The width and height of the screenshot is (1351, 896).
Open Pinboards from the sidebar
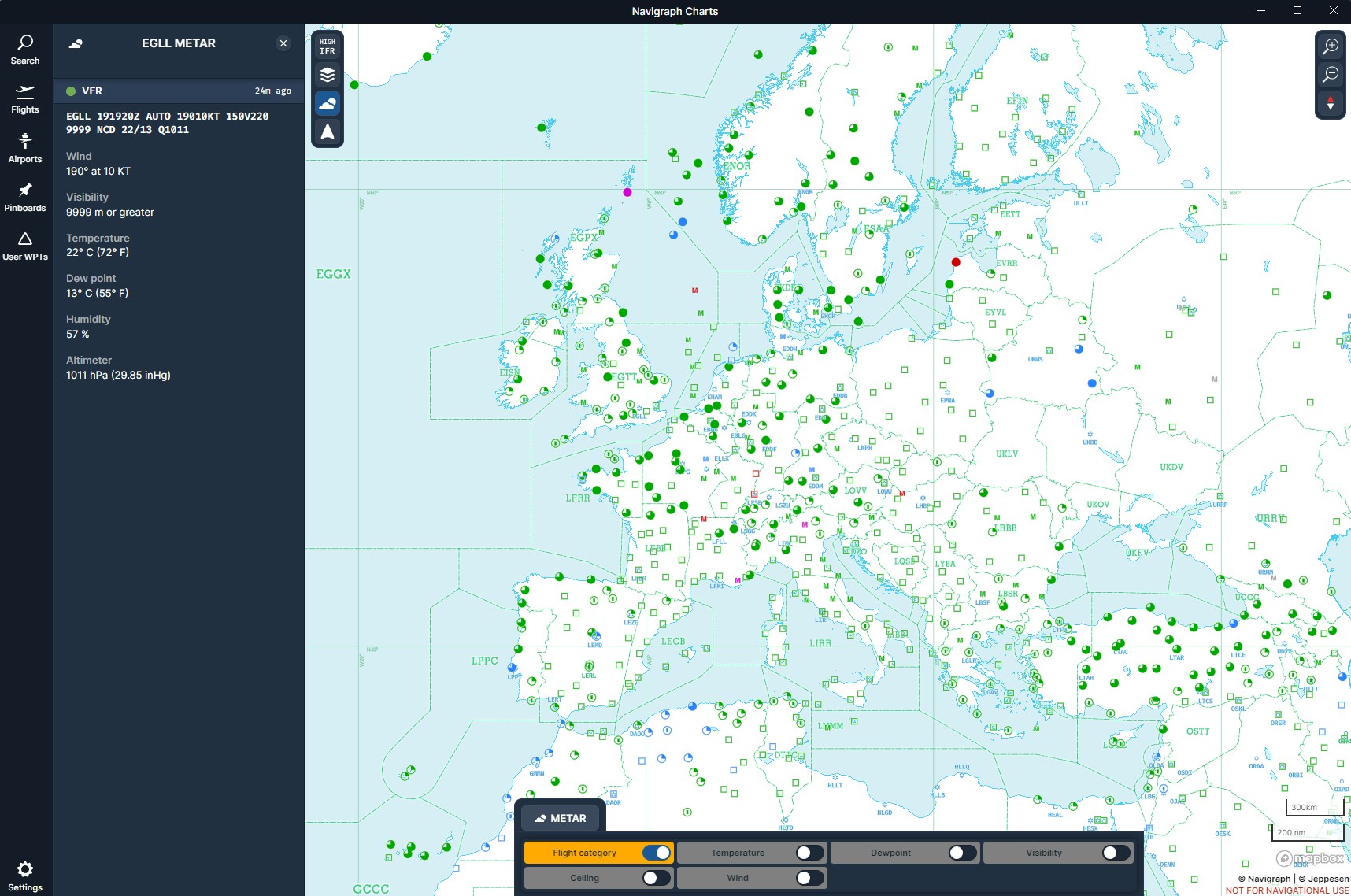point(25,197)
